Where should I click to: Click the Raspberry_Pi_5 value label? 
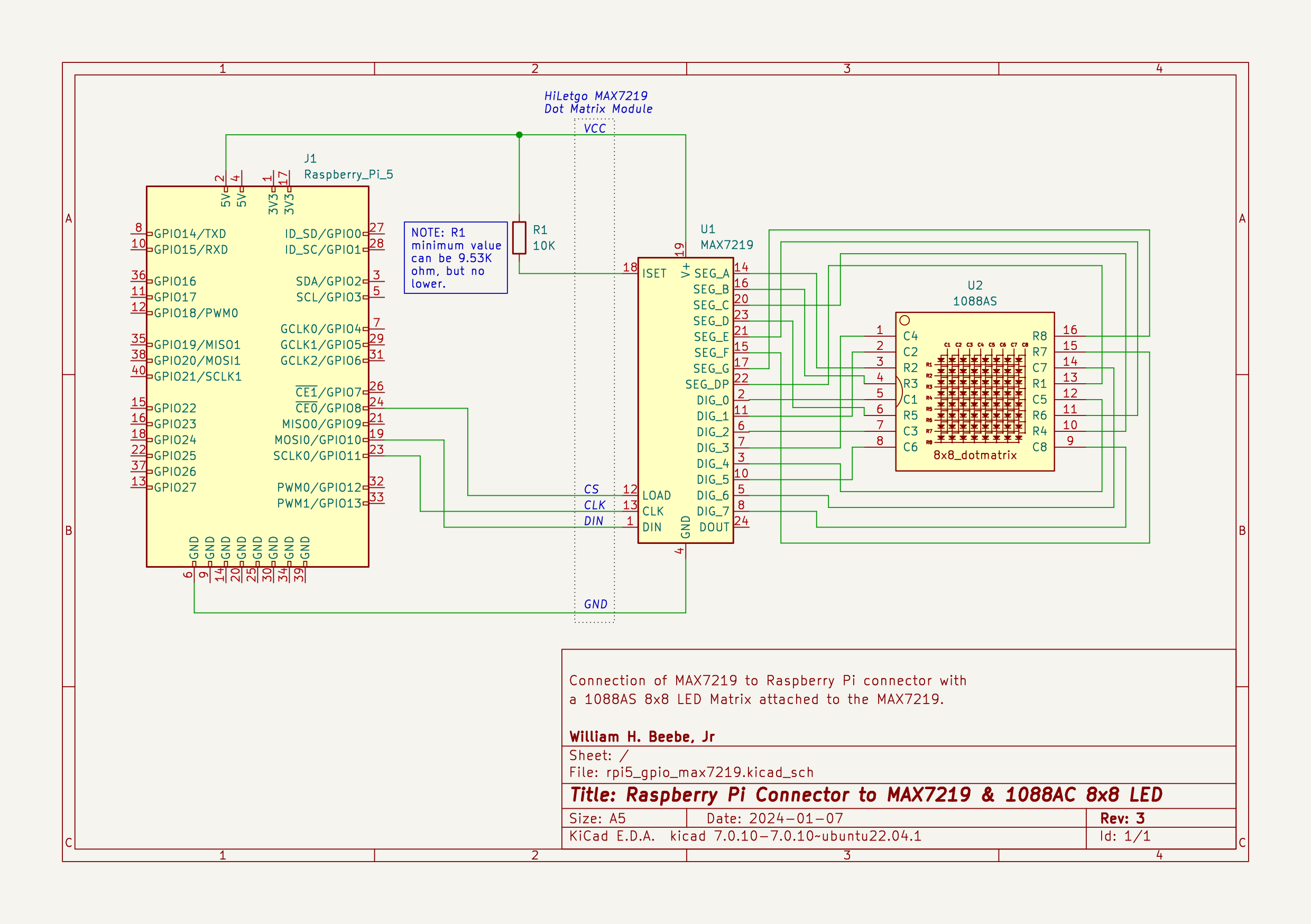point(348,174)
